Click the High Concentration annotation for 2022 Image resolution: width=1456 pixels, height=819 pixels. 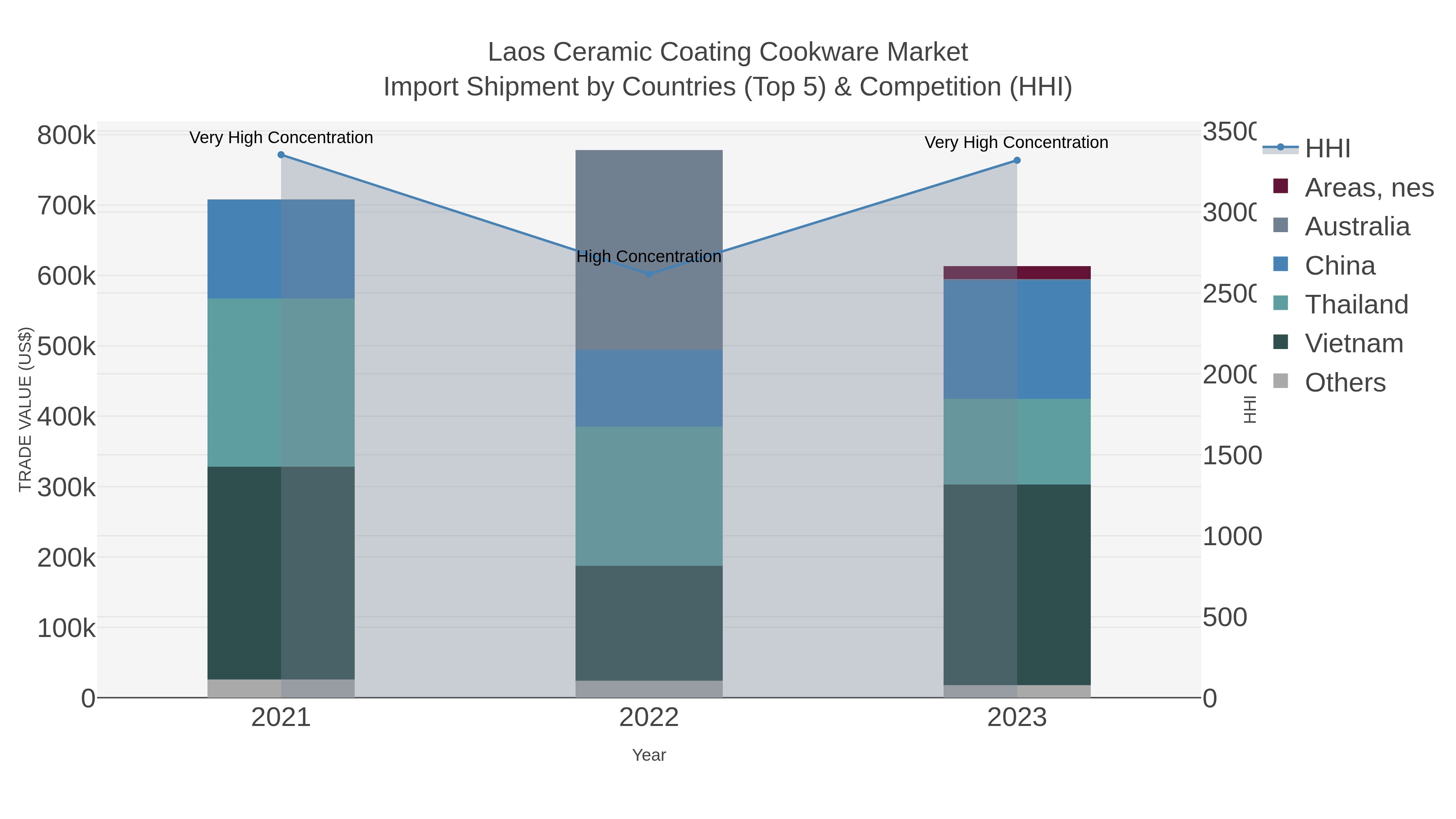[649, 256]
